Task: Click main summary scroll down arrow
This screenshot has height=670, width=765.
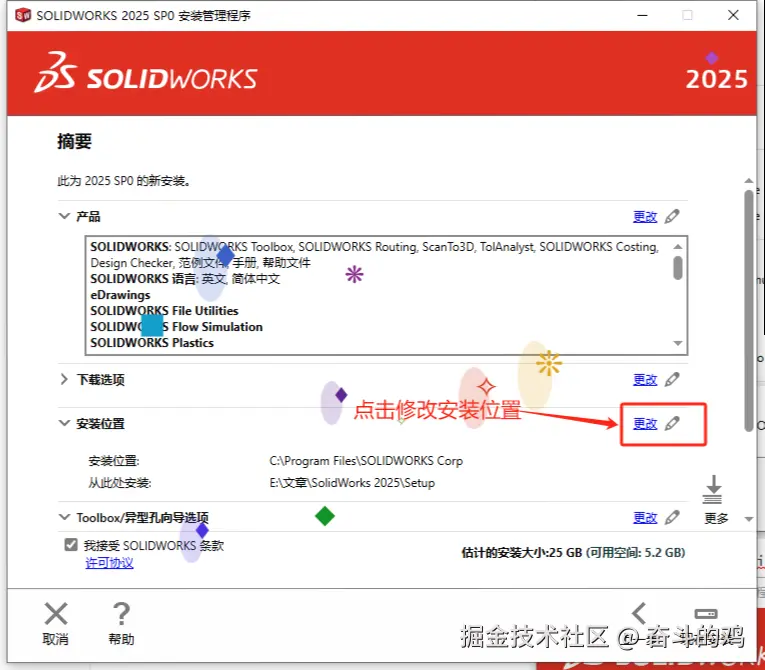Action: coord(749,519)
